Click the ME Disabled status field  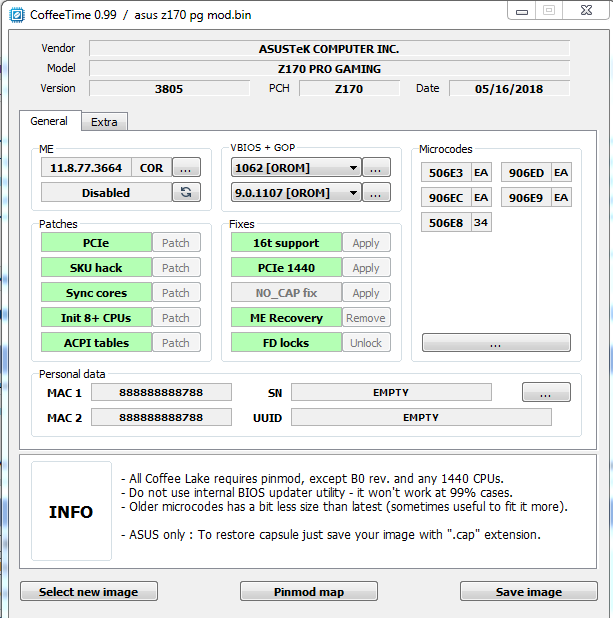pos(106,192)
